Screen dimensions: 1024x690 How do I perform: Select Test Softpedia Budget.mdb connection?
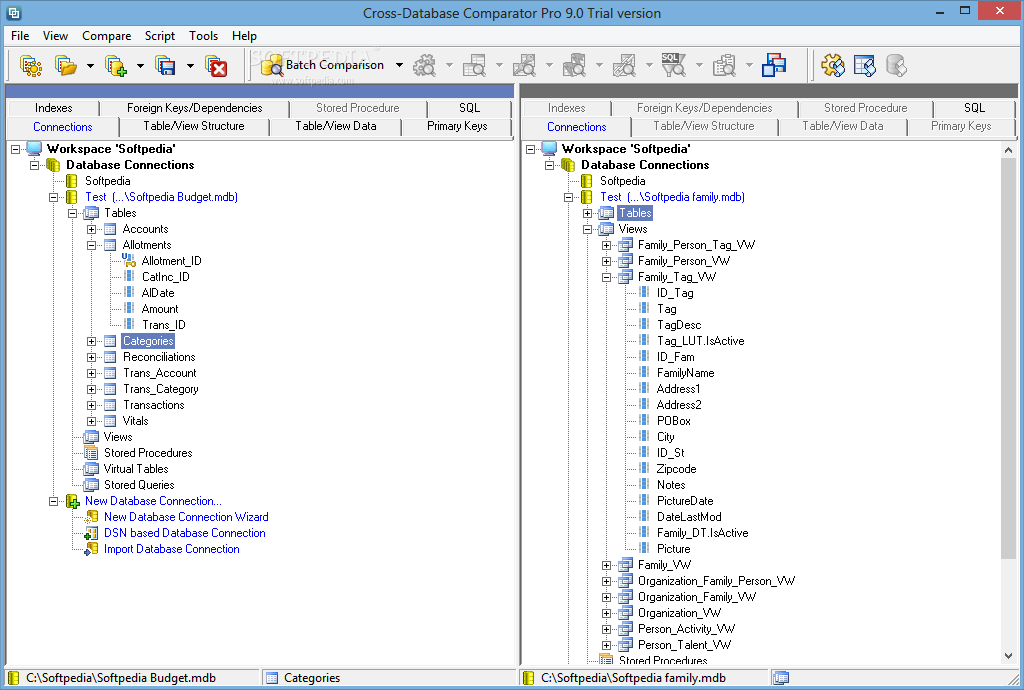pyautogui.click(x=161, y=197)
